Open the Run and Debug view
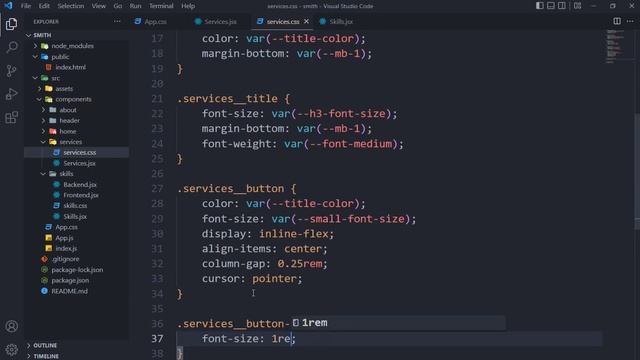 11,94
